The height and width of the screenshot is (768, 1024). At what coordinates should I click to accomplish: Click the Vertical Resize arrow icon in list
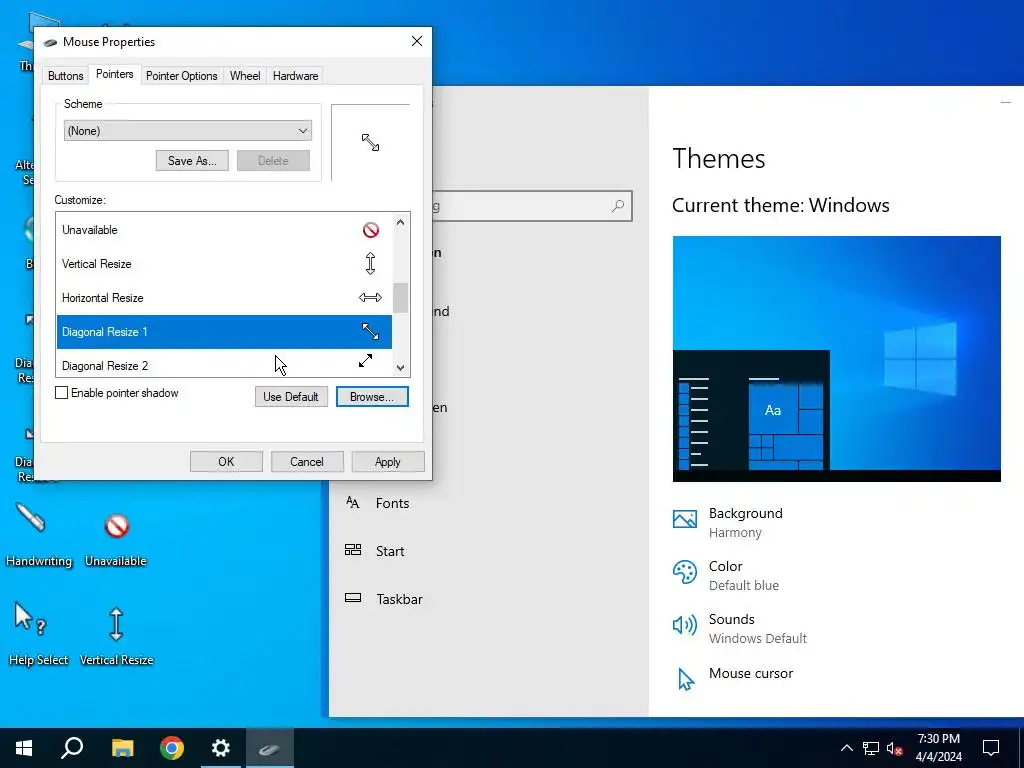pyautogui.click(x=370, y=264)
